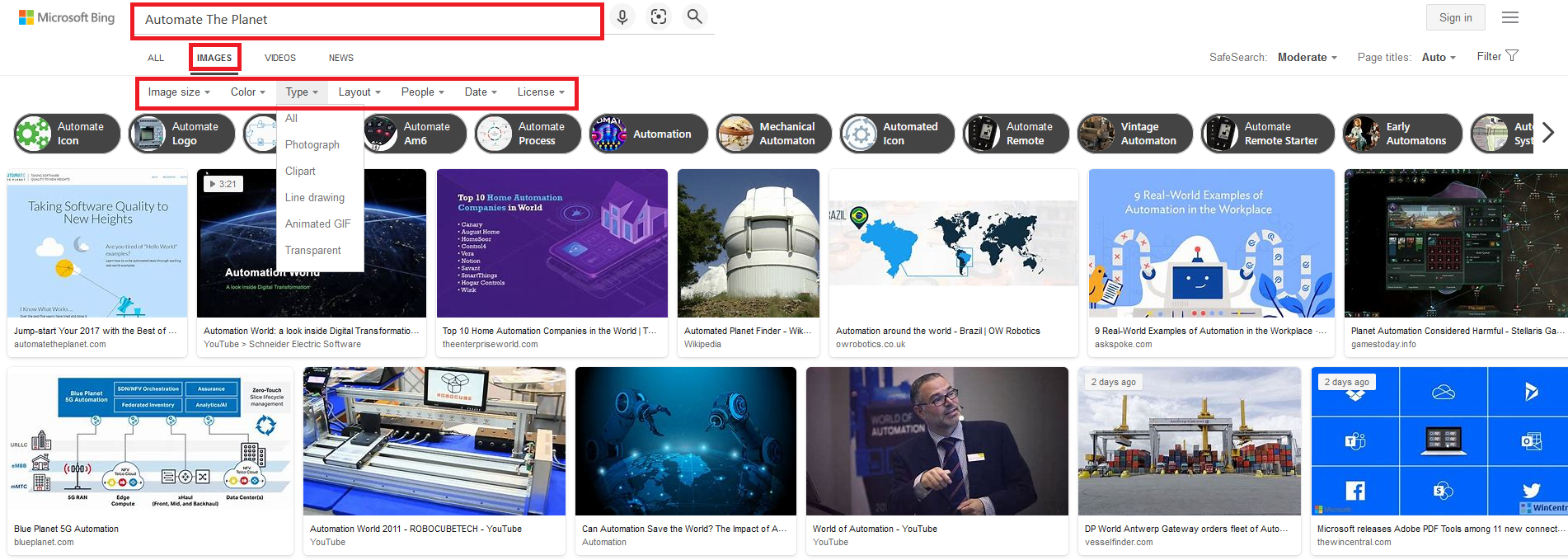The height and width of the screenshot is (560, 1568).
Task: Open the askspoke.com source link
Action: click(x=1124, y=344)
